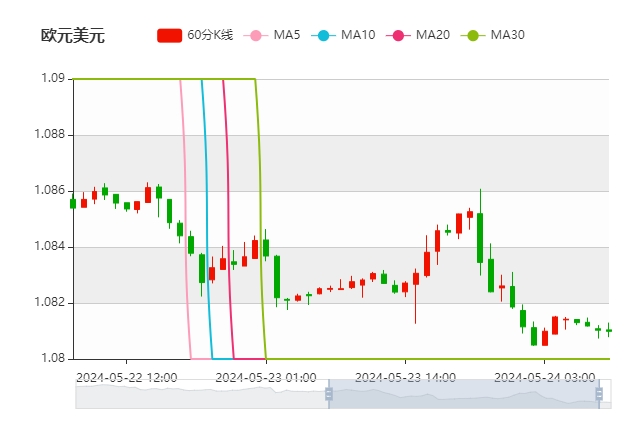Click the 1.09 y-axis label
Screen dimensions: 644x425
pyautogui.click(x=53, y=78)
